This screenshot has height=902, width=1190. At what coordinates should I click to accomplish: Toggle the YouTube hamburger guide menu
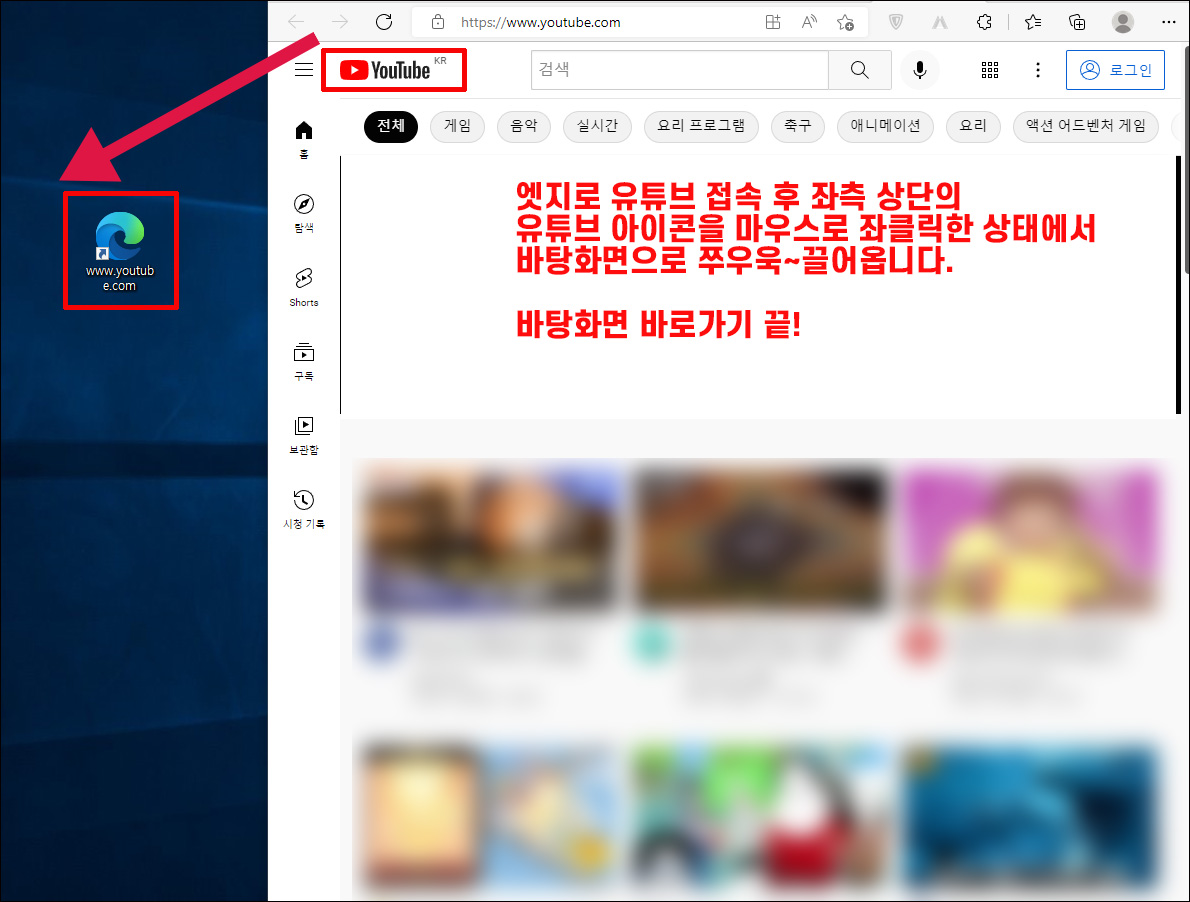click(304, 70)
